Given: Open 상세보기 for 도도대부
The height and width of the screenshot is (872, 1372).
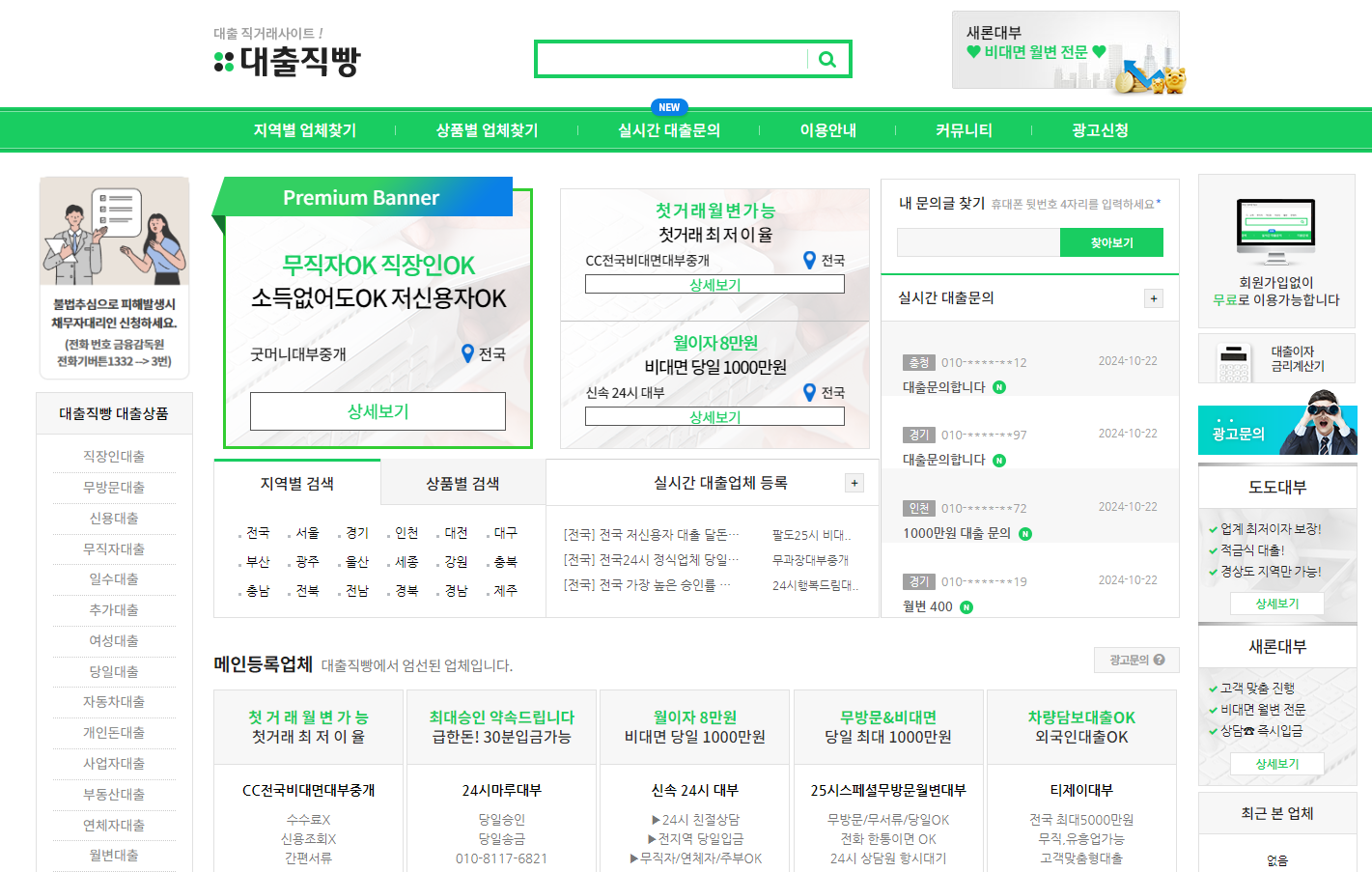Looking at the screenshot, I should tap(1276, 604).
